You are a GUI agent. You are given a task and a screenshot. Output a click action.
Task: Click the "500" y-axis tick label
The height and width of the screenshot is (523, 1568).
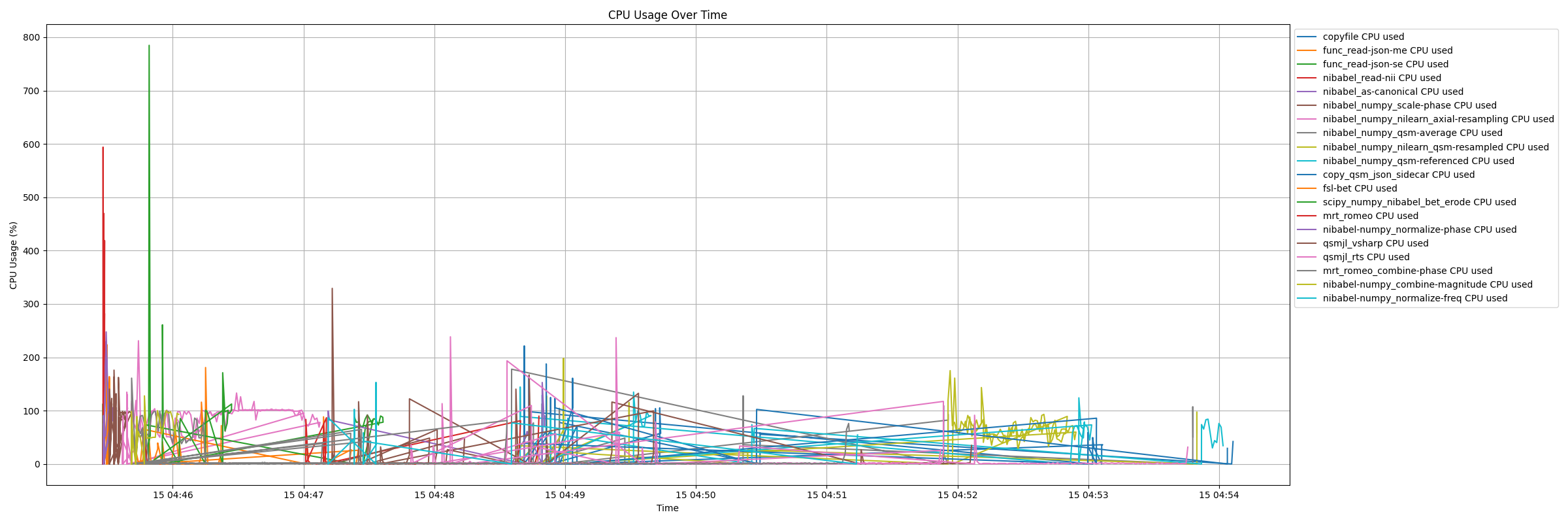[x=32, y=198]
